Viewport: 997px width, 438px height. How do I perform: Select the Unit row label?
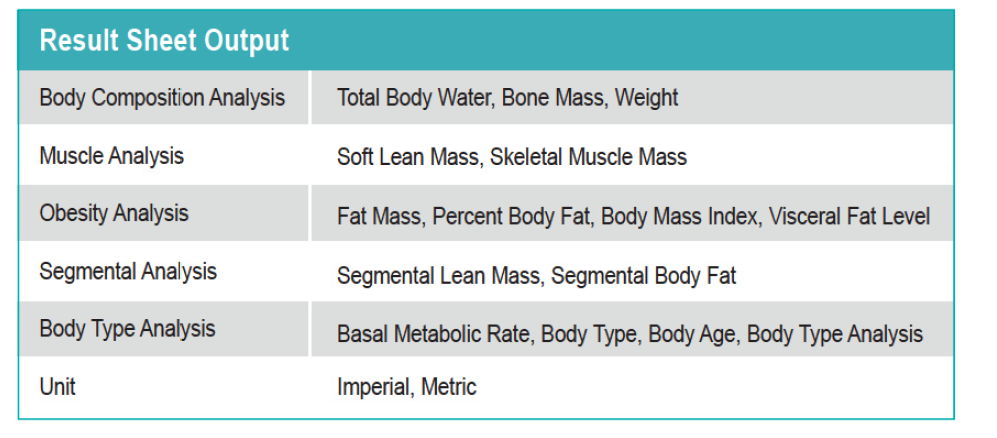coord(57,386)
